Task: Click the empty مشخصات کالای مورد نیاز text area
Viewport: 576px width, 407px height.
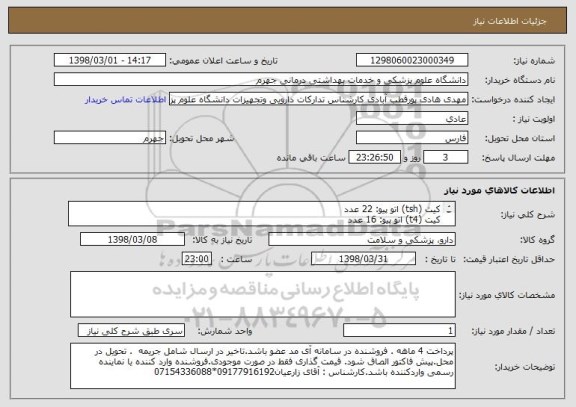Action: 263,295
